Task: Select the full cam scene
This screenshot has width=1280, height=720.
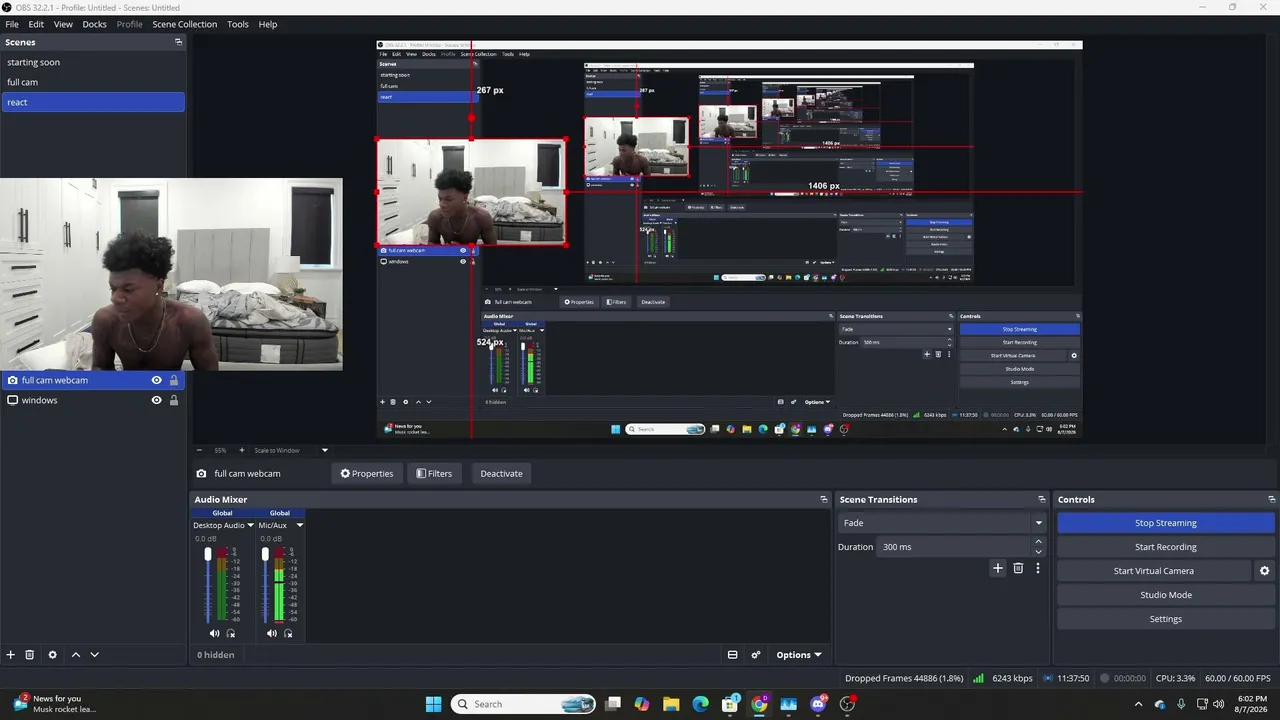Action: pyautogui.click(x=93, y=82)
